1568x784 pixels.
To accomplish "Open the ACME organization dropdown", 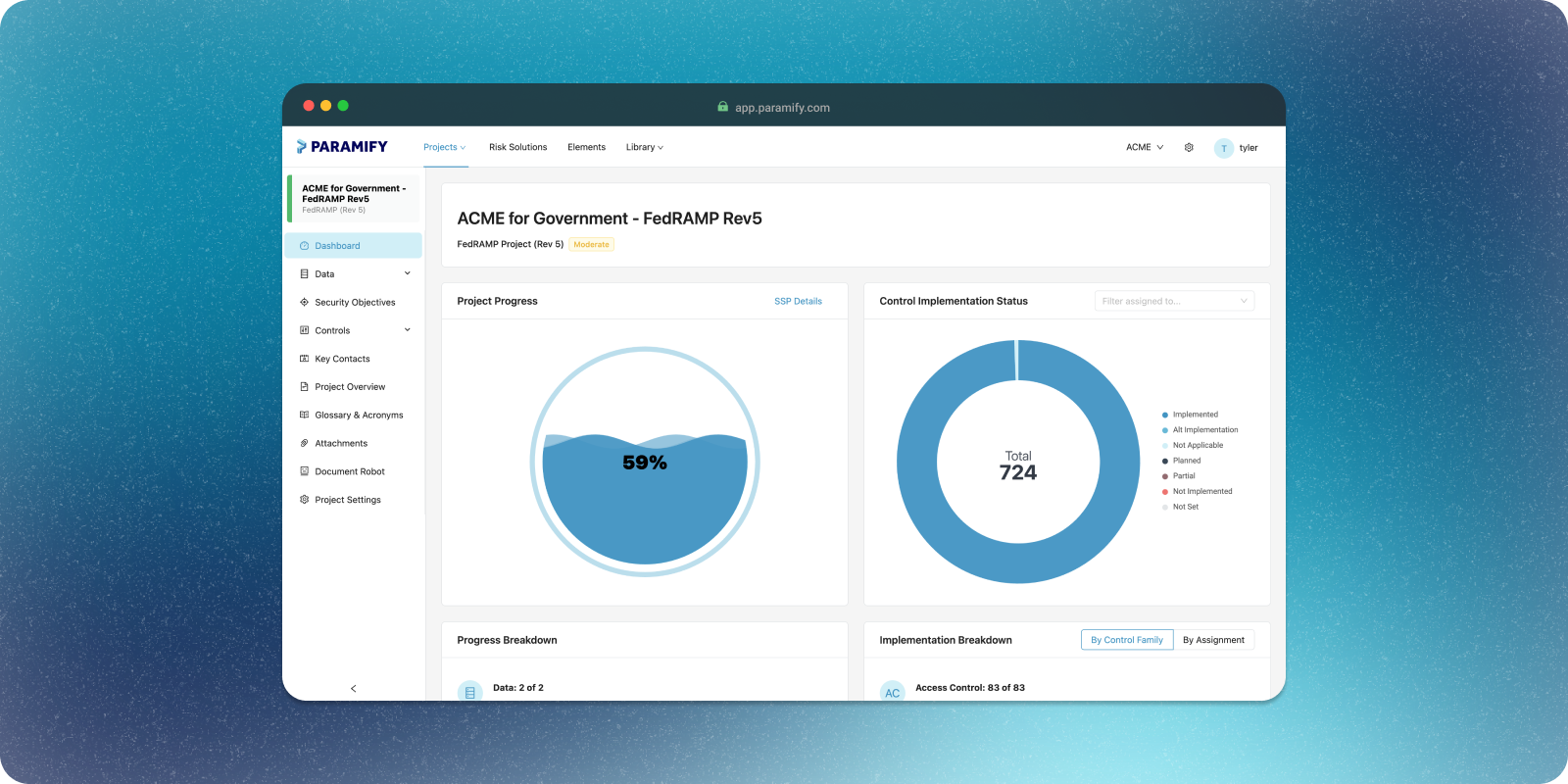I will pyautogui.click(x=1145, y=148).
